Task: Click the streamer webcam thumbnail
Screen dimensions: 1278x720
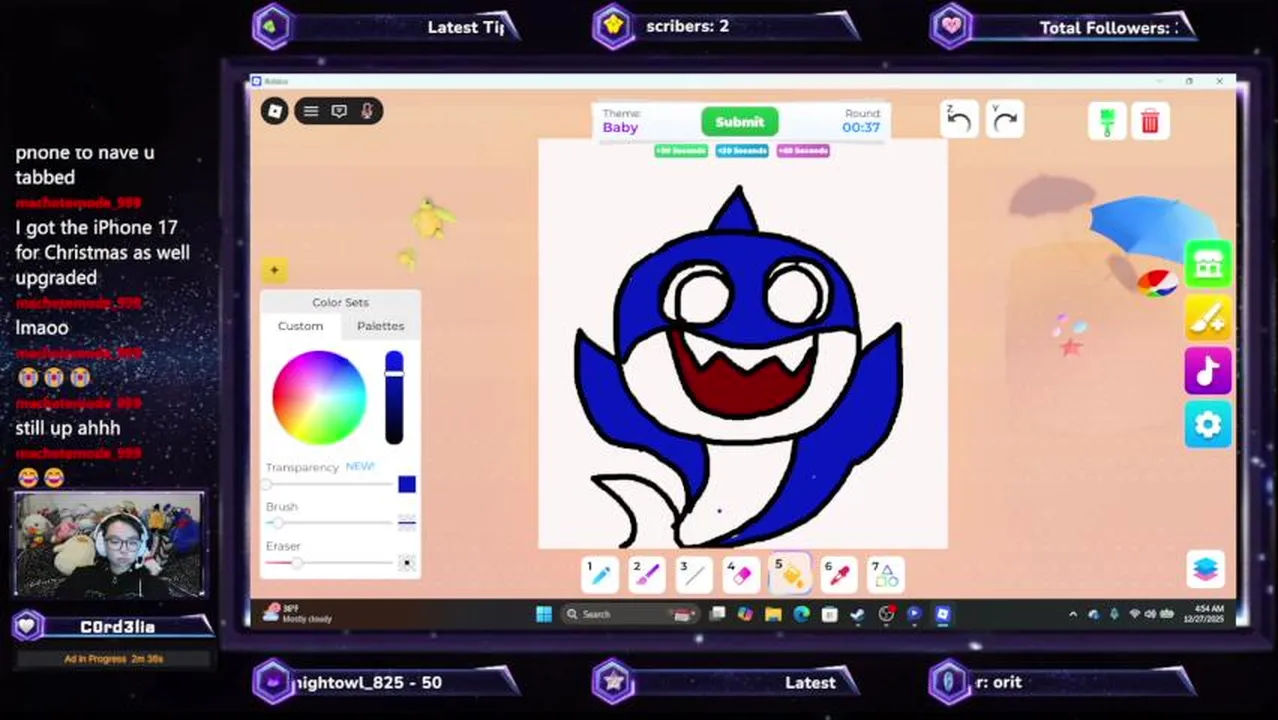Action: [x=109, y=545]
